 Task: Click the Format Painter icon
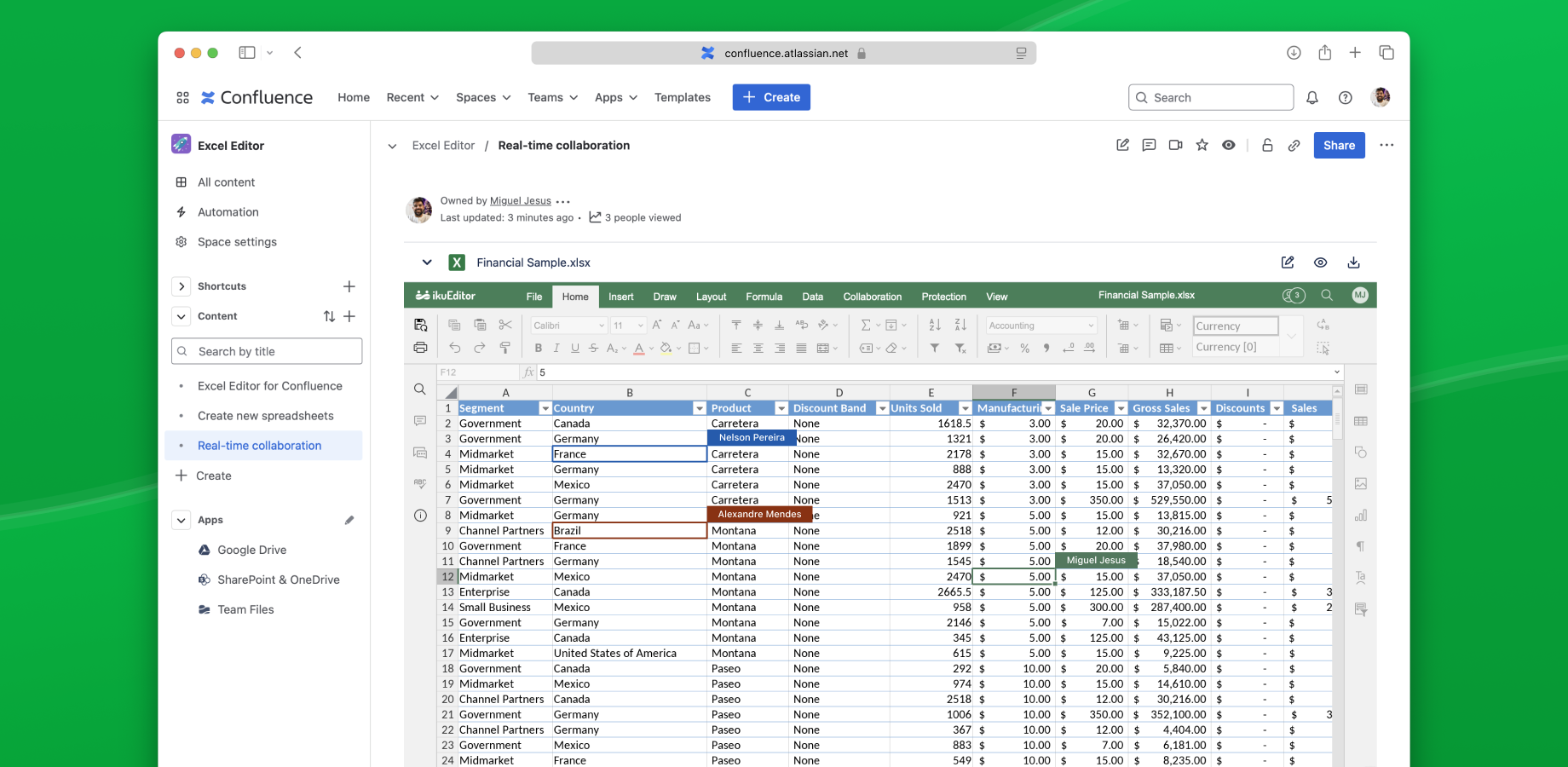click(505, 348)
